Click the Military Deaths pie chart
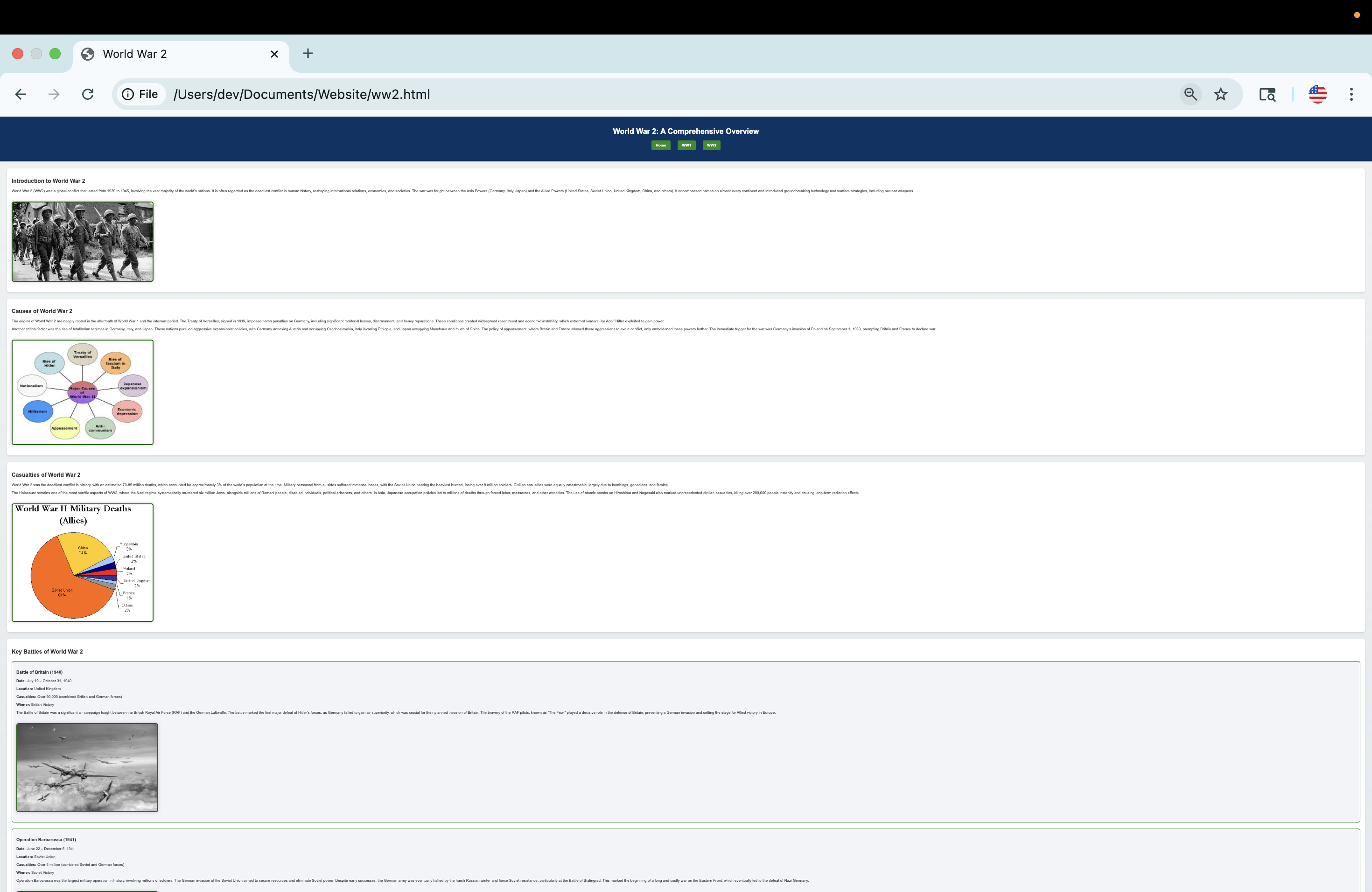This screenshot has width=1372, height=892. click(83, 562)
